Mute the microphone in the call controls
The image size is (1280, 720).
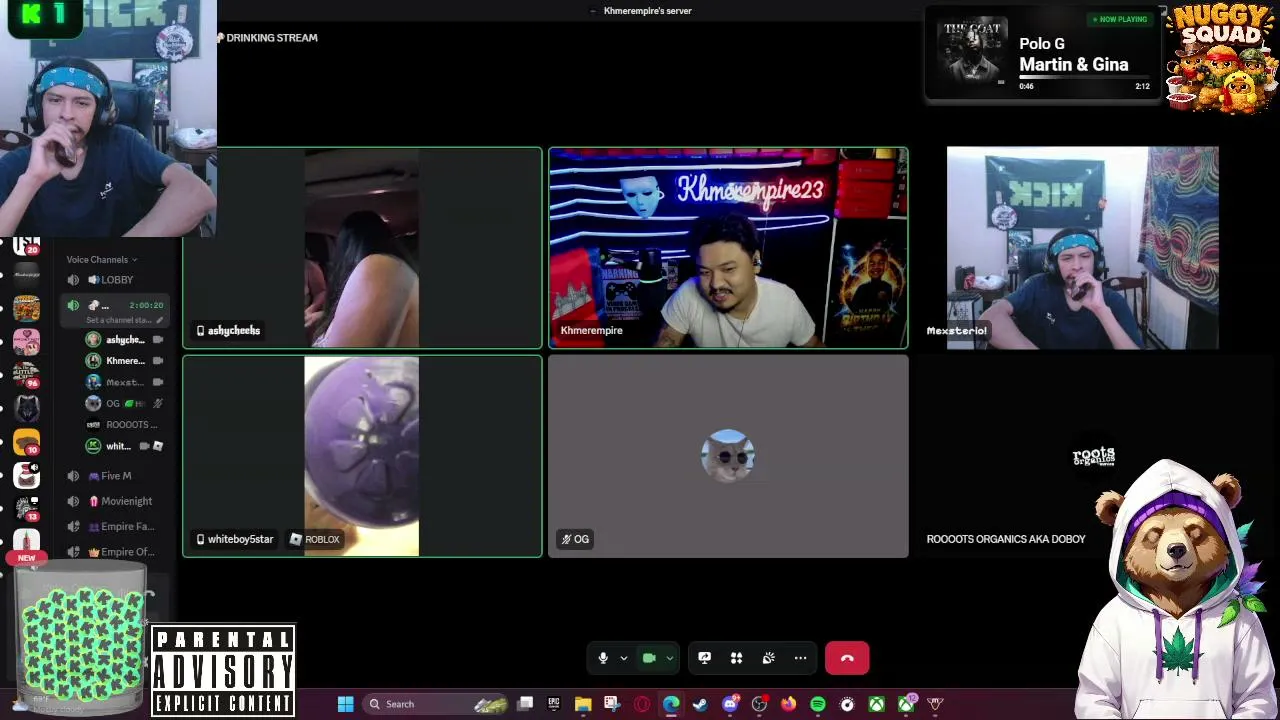(603, 658)
